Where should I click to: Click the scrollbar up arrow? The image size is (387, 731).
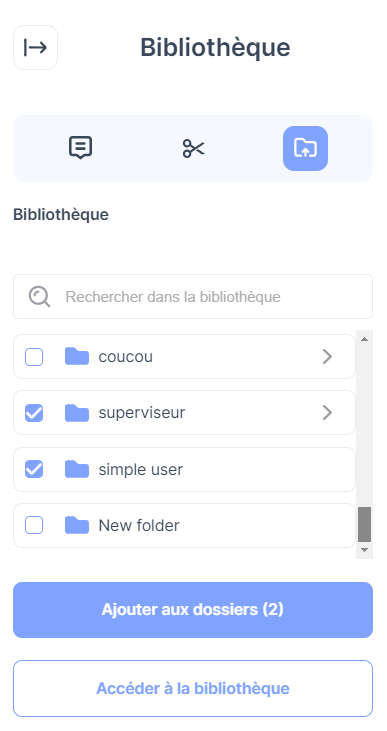pyautogui.click(x=365, y=339)
